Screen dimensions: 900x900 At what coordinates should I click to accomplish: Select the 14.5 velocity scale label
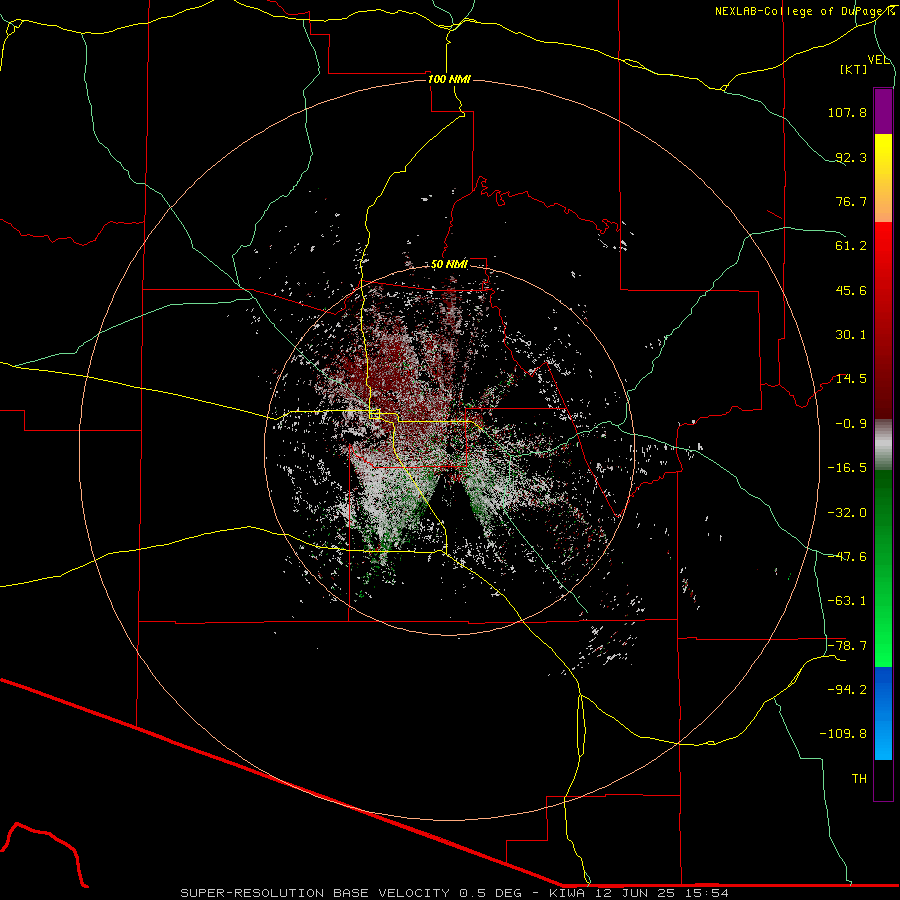[x=851, y=379]
